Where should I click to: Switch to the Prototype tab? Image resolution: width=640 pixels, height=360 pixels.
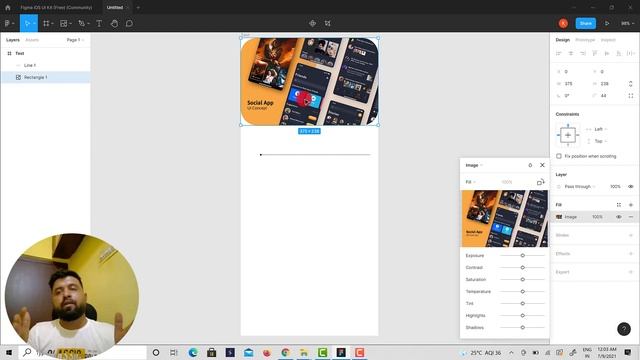click(585, 40)
